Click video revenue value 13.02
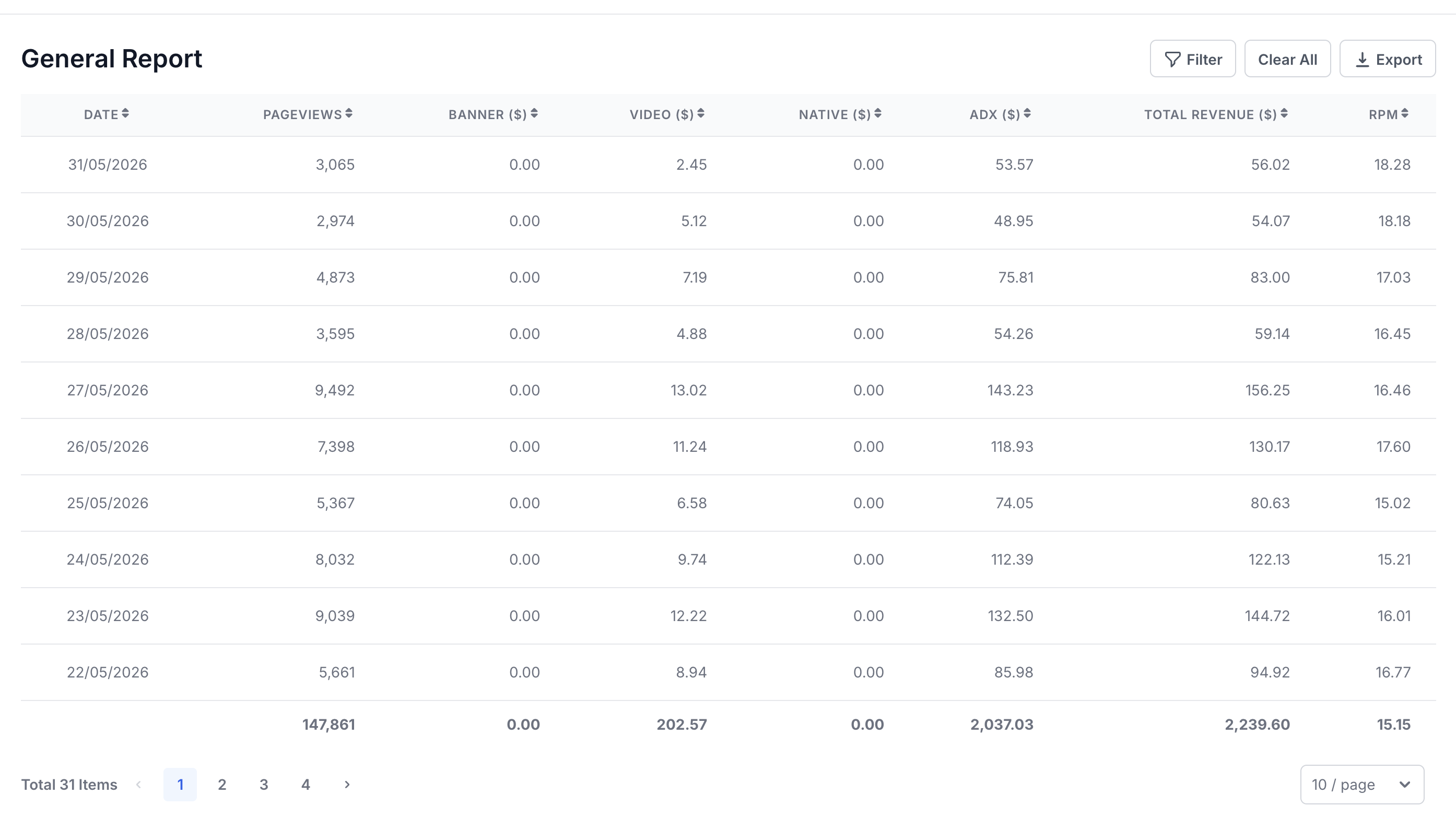This screenshot has width=1456, height=818. [x=688, y=391]
